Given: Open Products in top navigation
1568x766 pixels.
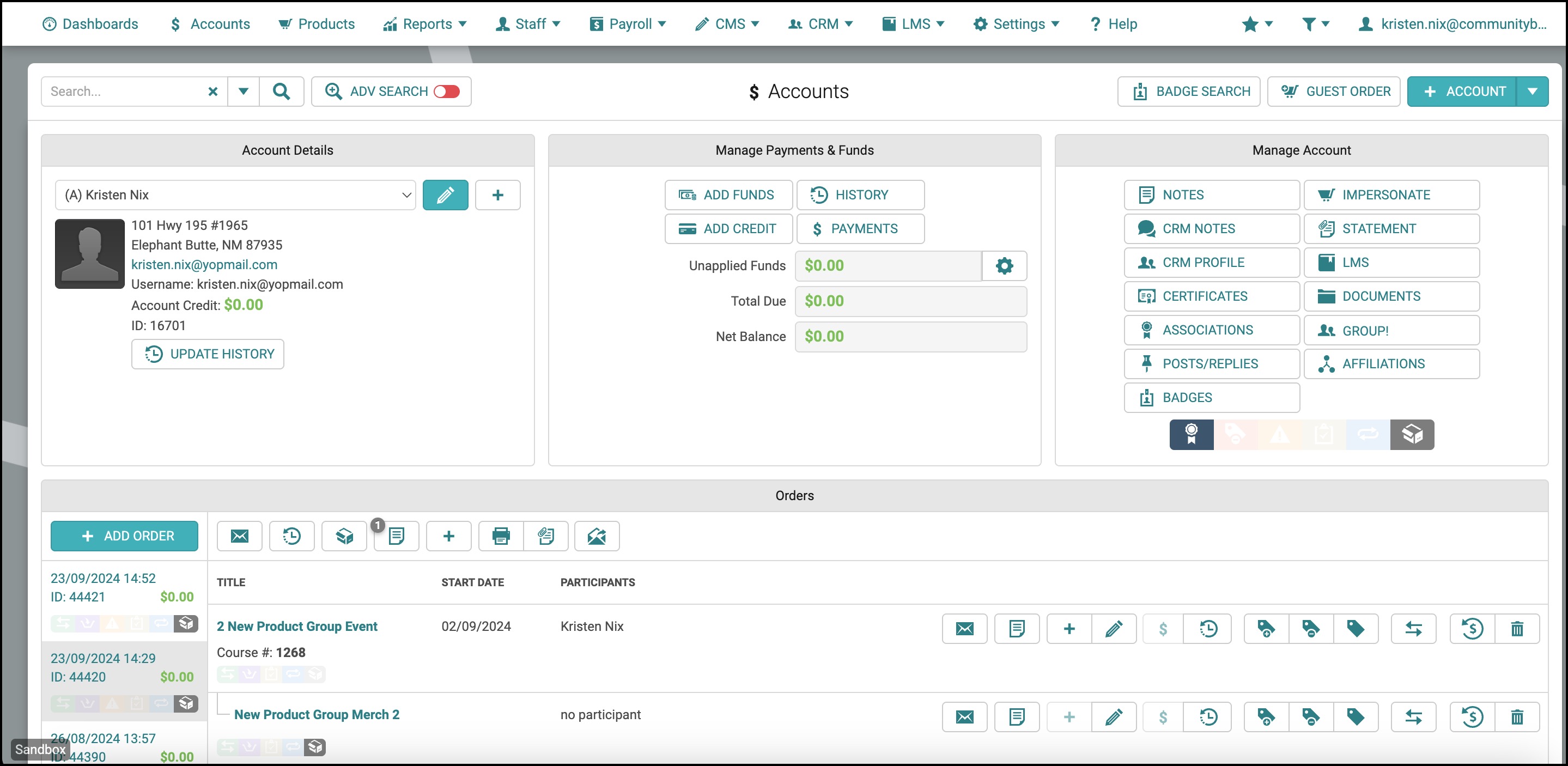Looking at the screenshot, I should pyautogui.click(x=317, y=24).
